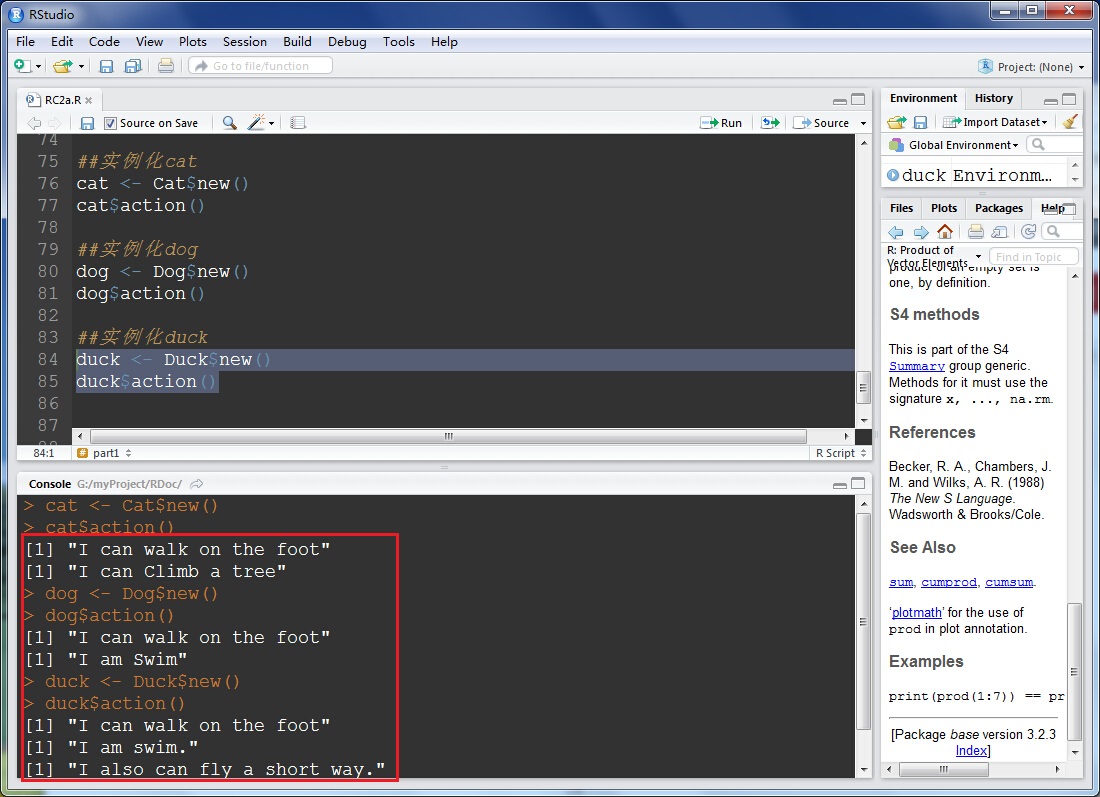Click the editor horizontal scrollbar thumb

448,437
